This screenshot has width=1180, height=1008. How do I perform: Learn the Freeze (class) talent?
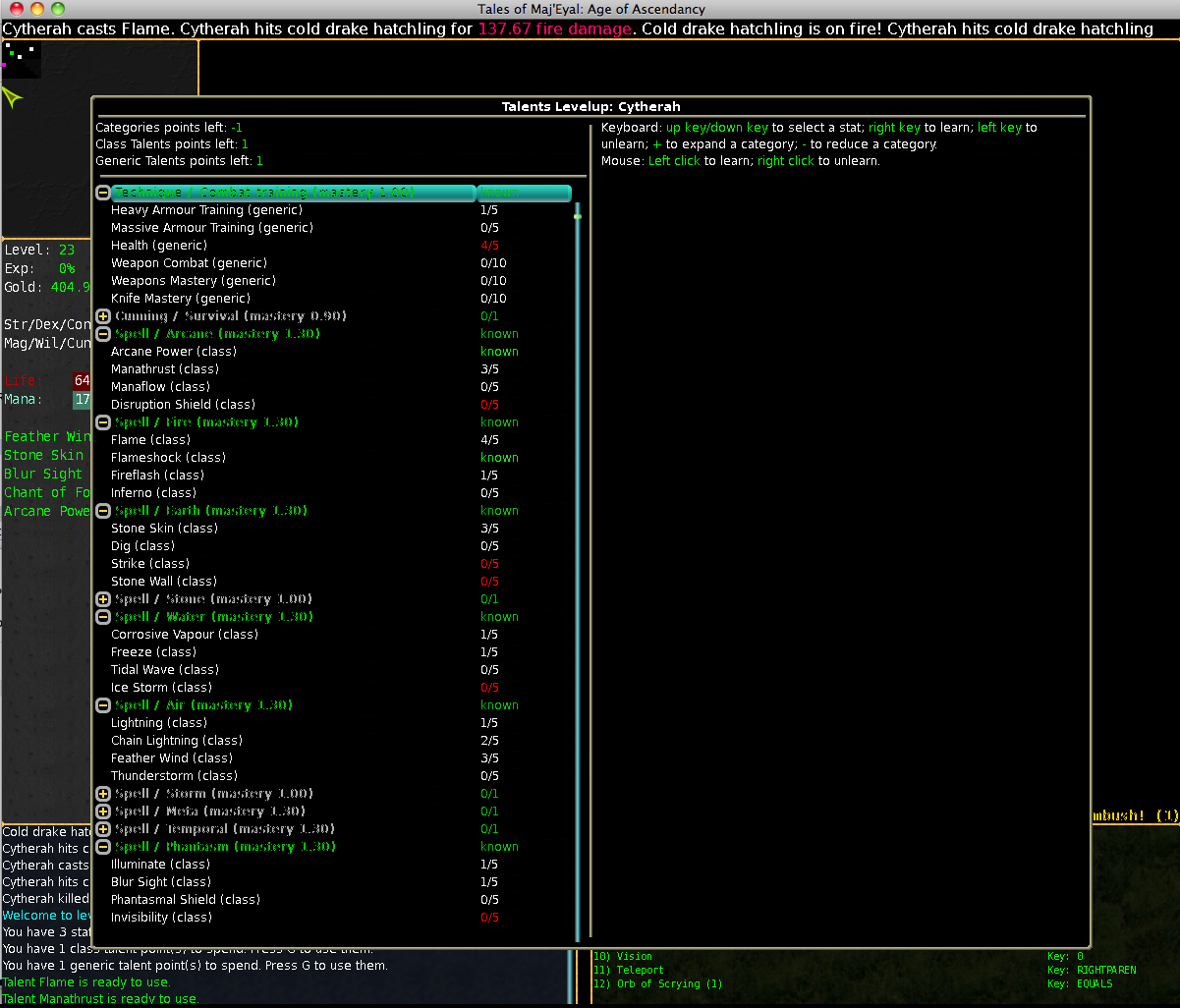pyautogui.click(x=341, y=652)
